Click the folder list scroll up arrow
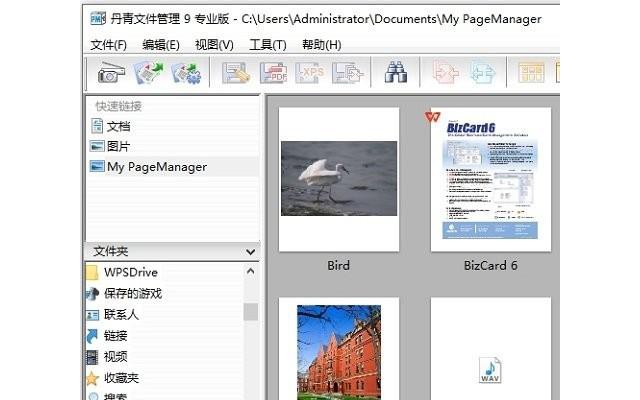 [251, 271]
